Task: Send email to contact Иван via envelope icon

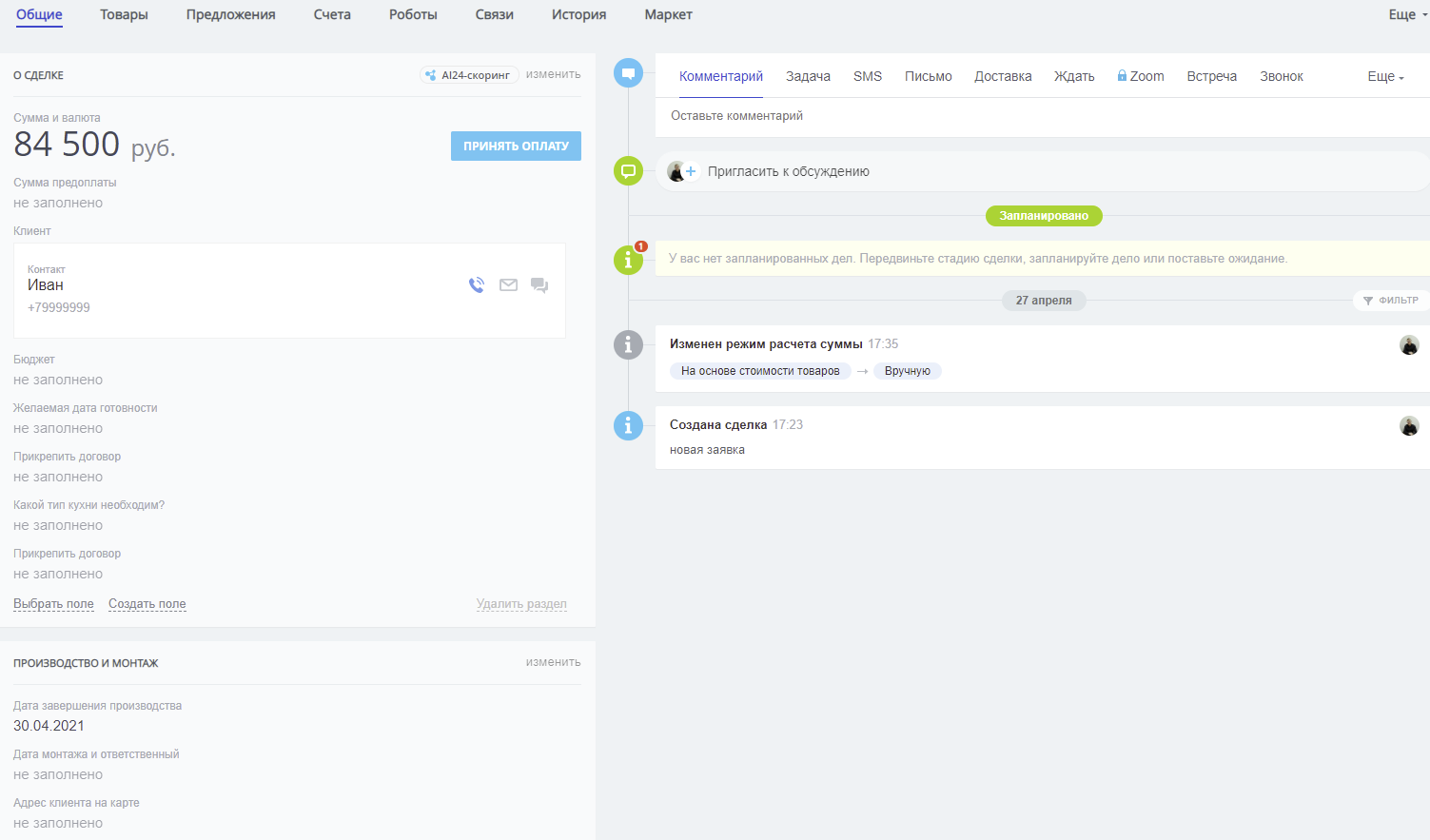Action: [x=509, y=284]
